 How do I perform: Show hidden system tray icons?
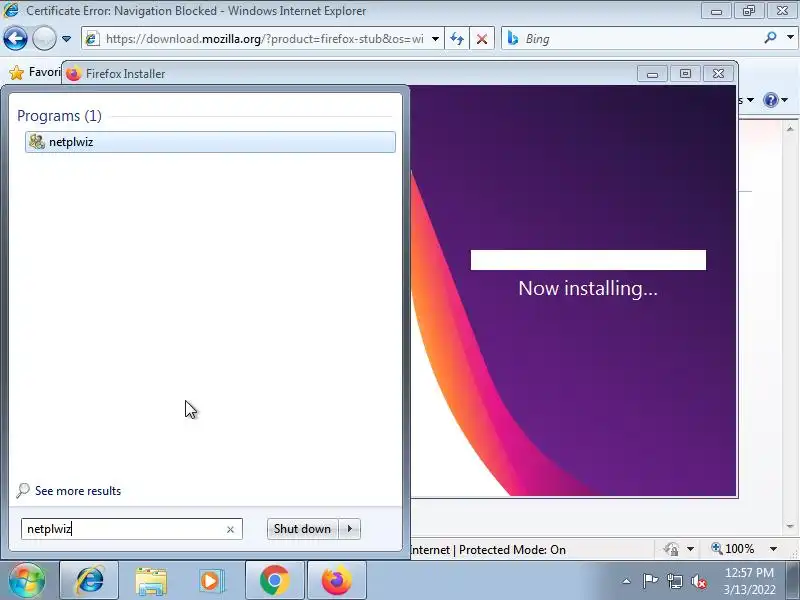click(627, 581)
